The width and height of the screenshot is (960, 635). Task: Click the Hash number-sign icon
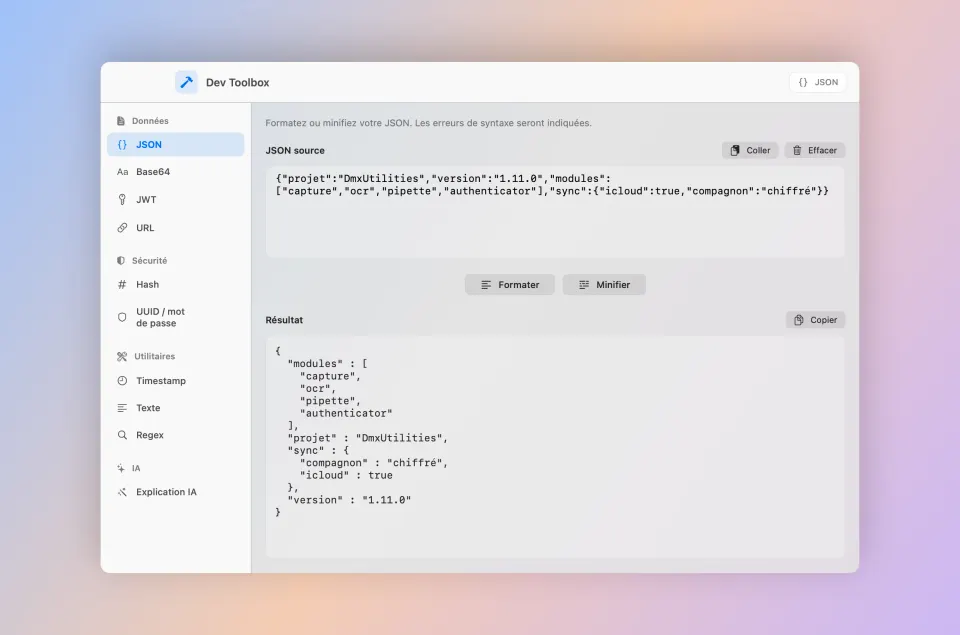point(122,285)
